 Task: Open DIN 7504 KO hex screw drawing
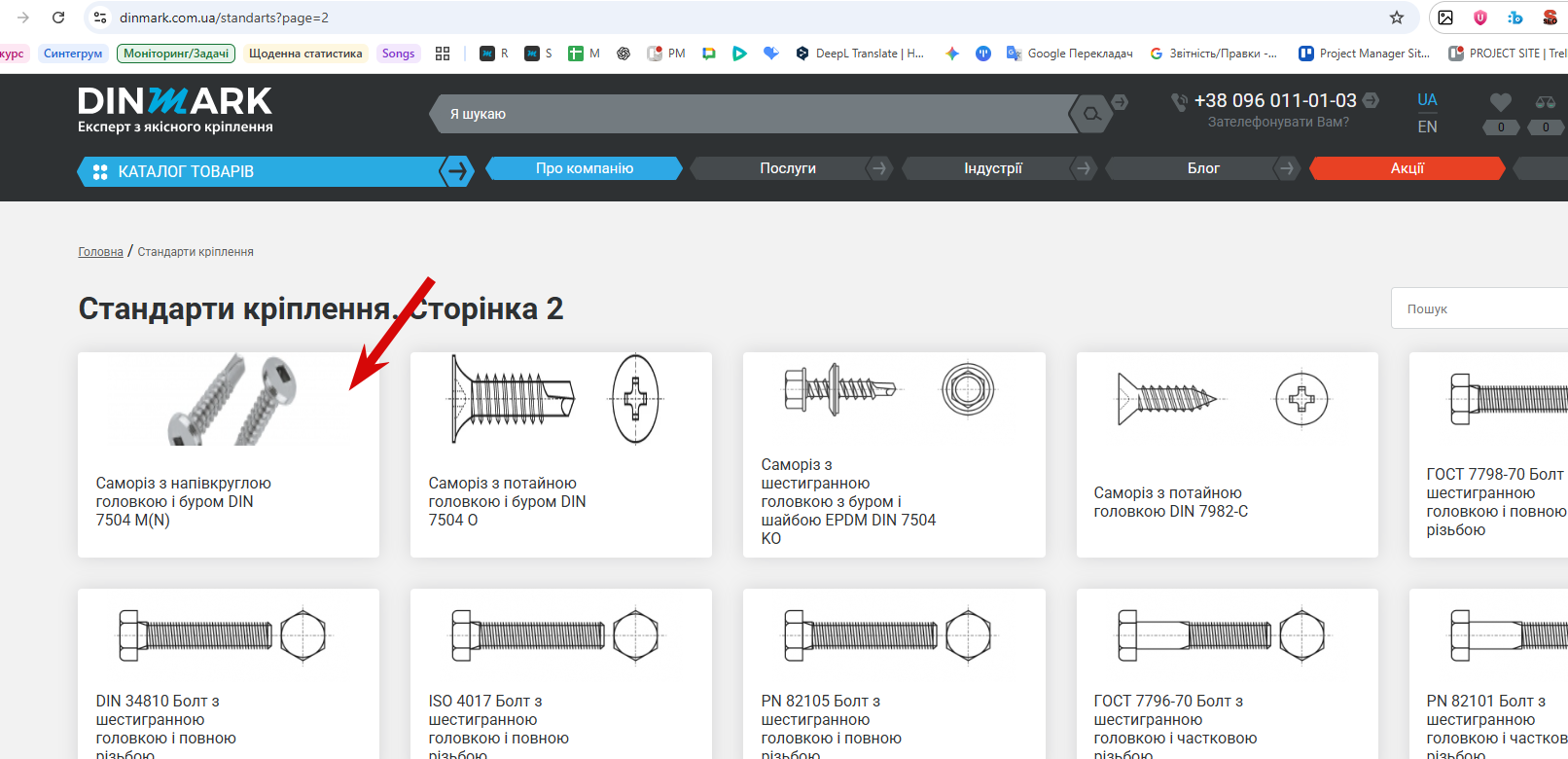click(x=890, y=389)
